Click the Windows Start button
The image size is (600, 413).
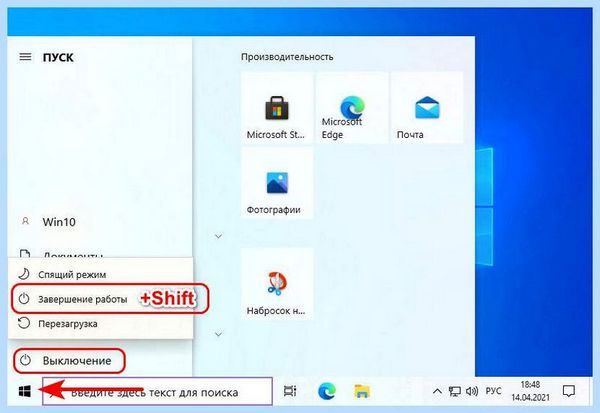point(24,391)
